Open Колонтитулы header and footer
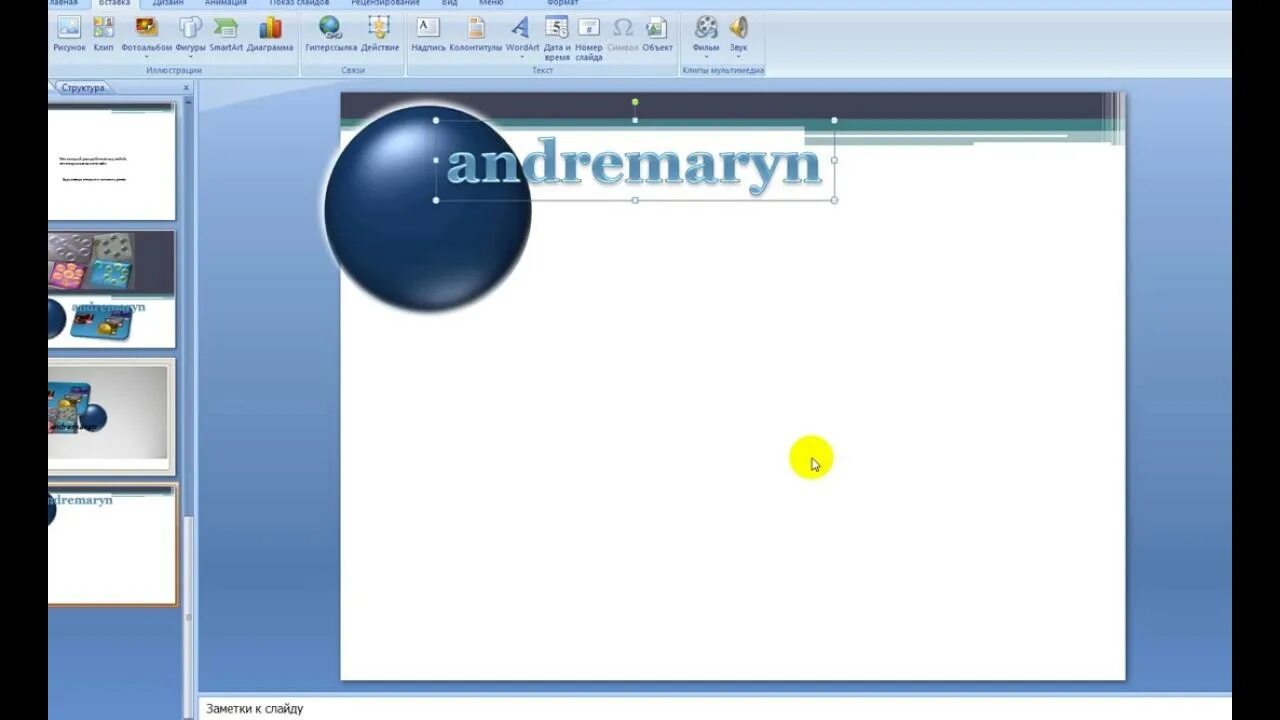This screenshot has height=720, width=1280. click(476, 35)
